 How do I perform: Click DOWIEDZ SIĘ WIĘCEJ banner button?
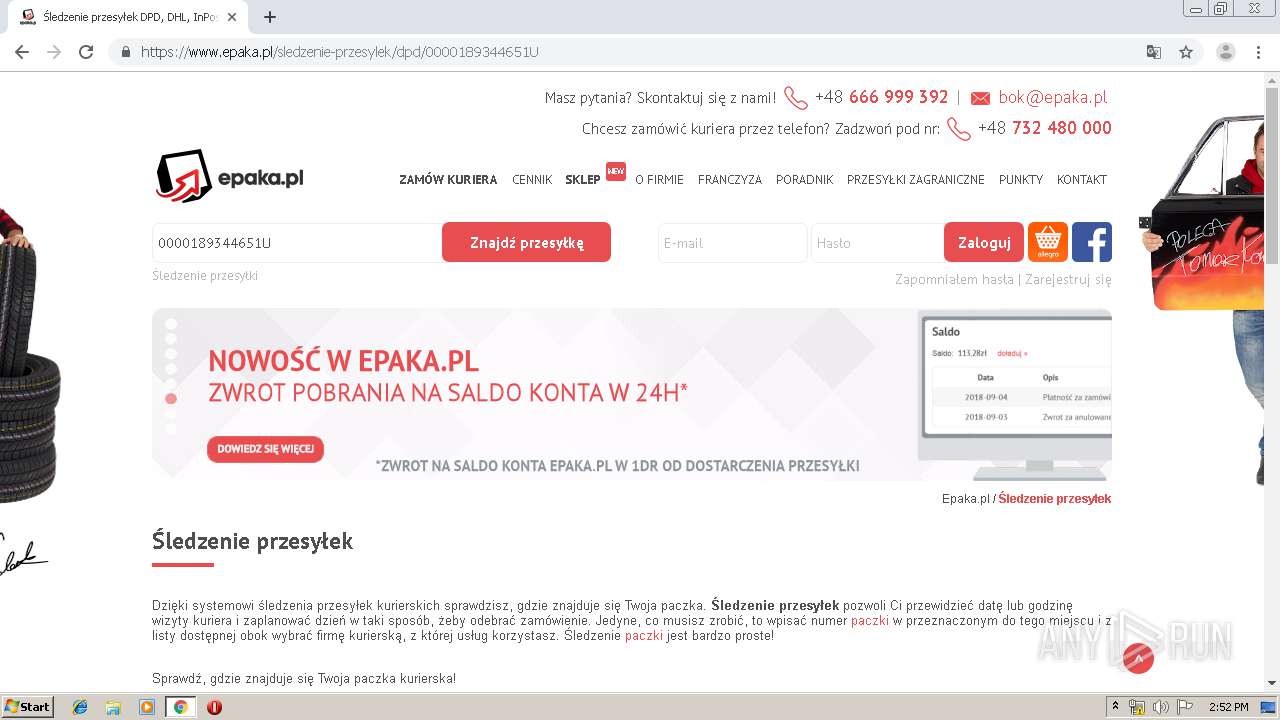[x=265, y=449]
